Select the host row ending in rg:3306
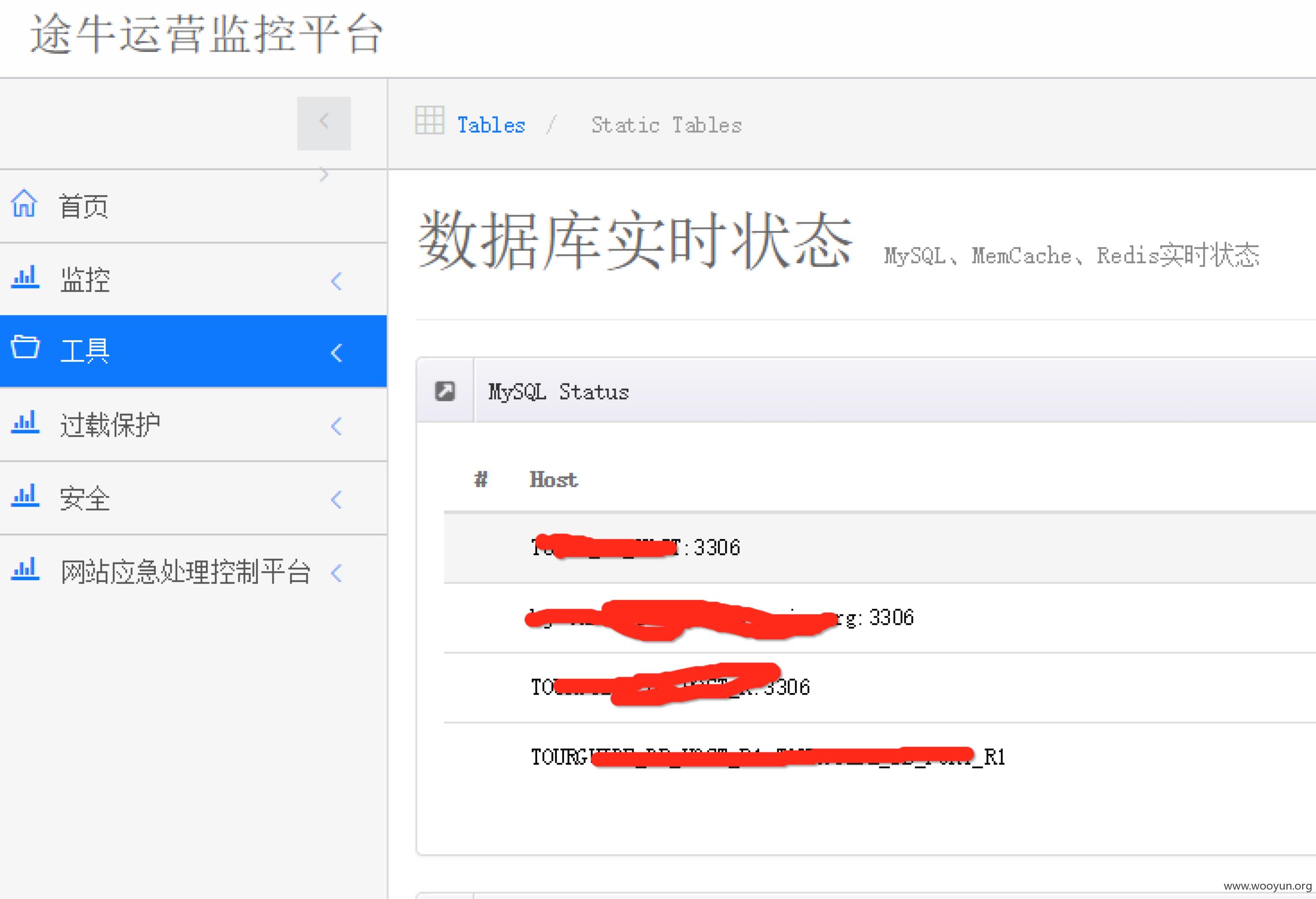1316x899 pixels. point(880,618)
